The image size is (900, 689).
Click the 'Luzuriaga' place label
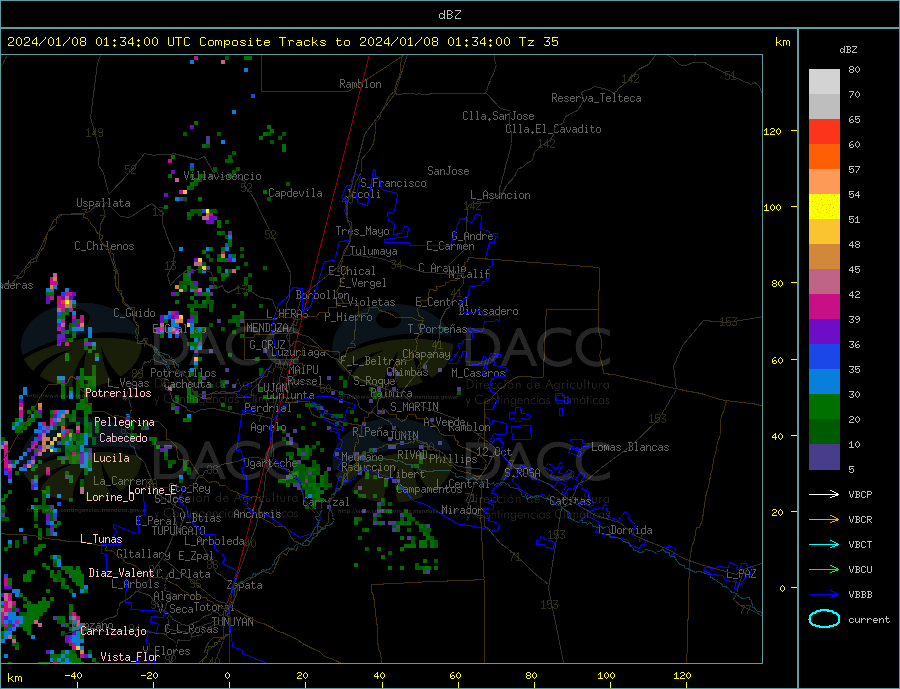[x=298, y=353]
